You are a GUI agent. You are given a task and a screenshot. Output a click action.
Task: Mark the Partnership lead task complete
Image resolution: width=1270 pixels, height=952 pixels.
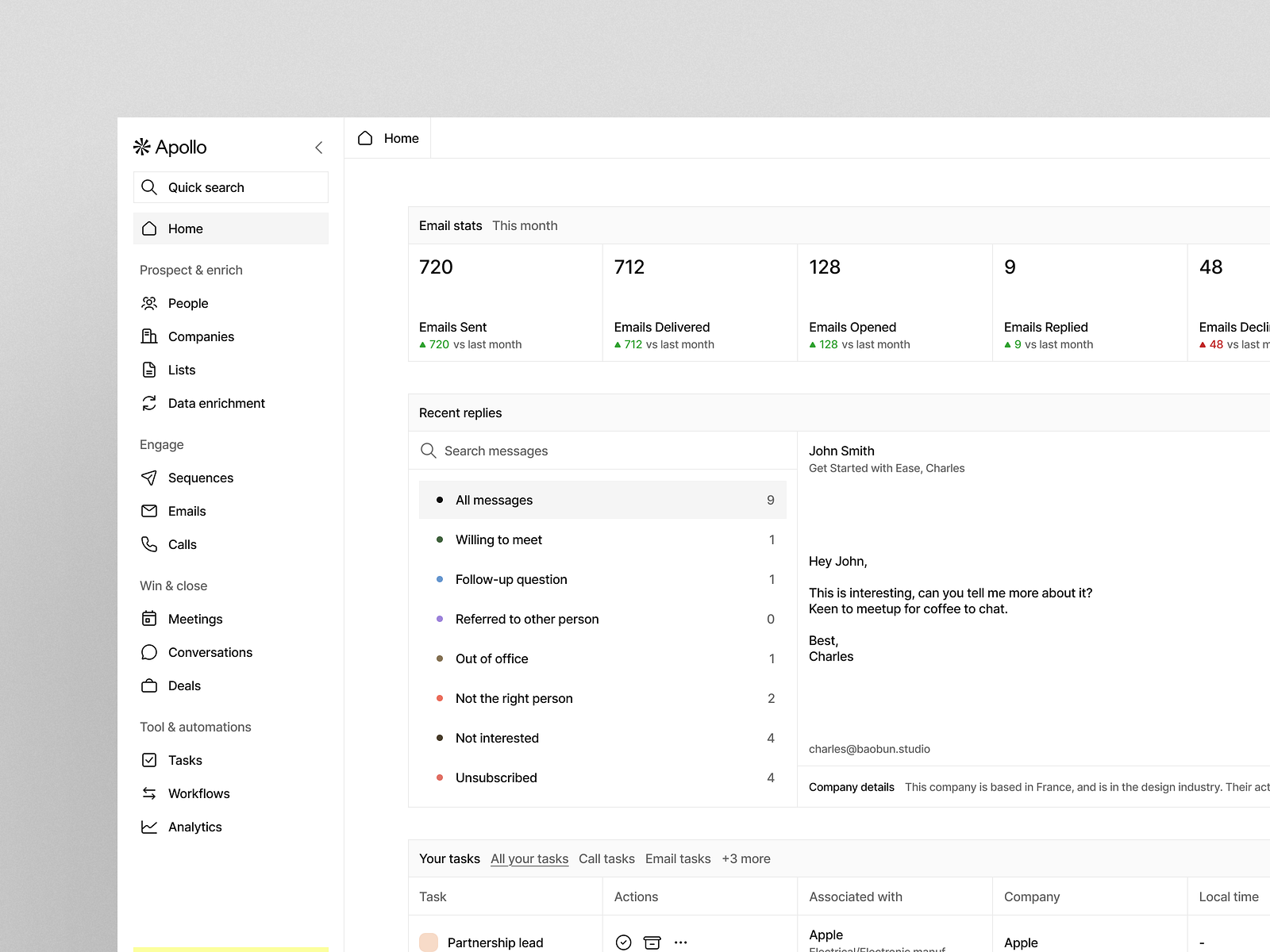[624, 942]
